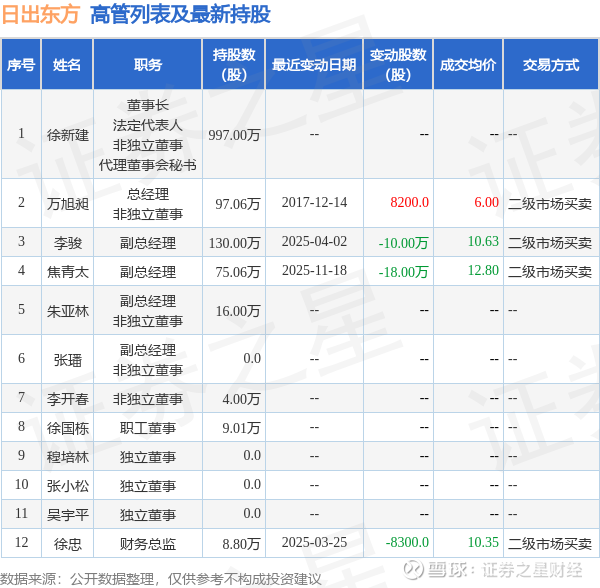The image size is (600, 588).
Task: Select the name 万旭昶
Action: click(x=68, y=204)
